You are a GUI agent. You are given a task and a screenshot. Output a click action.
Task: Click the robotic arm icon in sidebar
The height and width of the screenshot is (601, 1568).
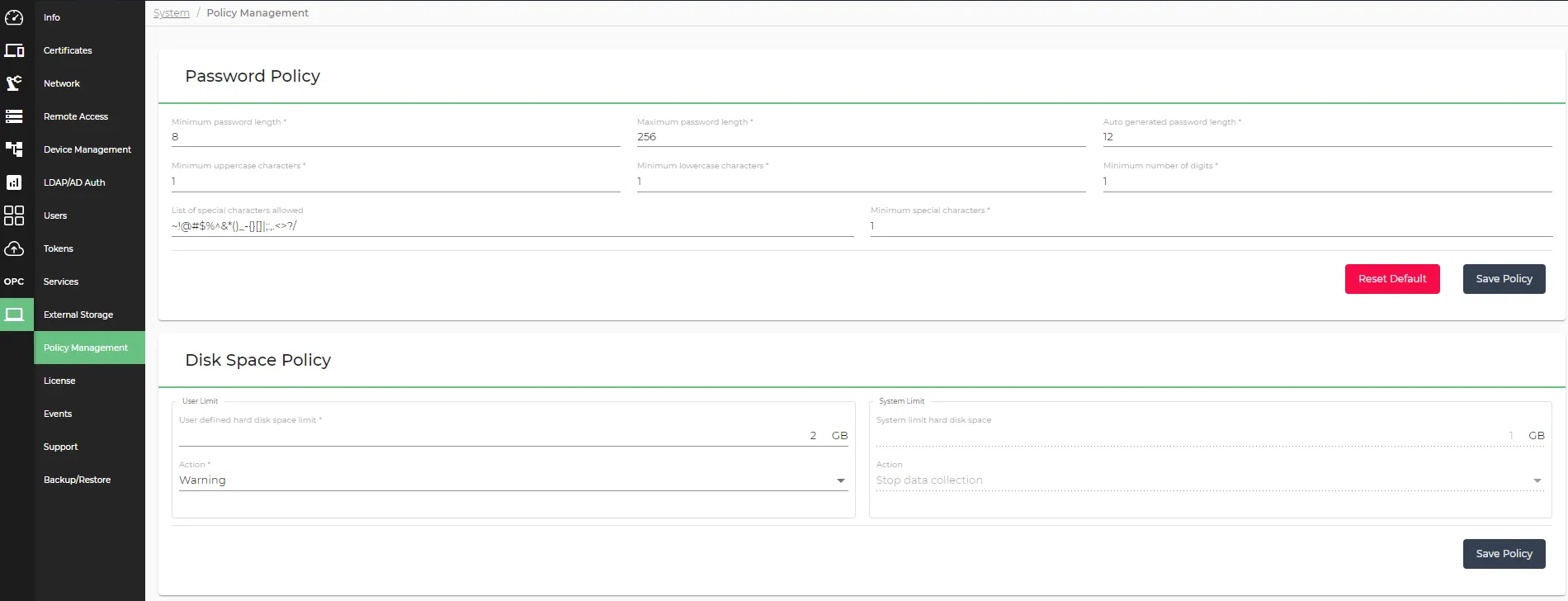[x=14, y=83]
